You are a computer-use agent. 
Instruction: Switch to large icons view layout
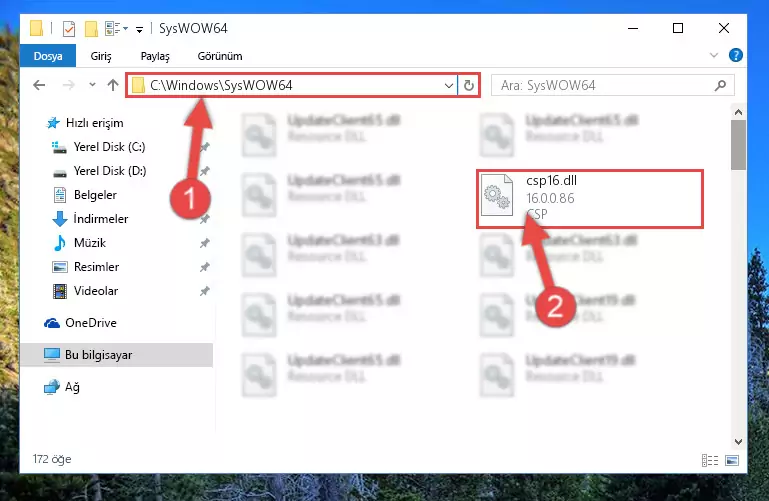[x=732, y=460]
